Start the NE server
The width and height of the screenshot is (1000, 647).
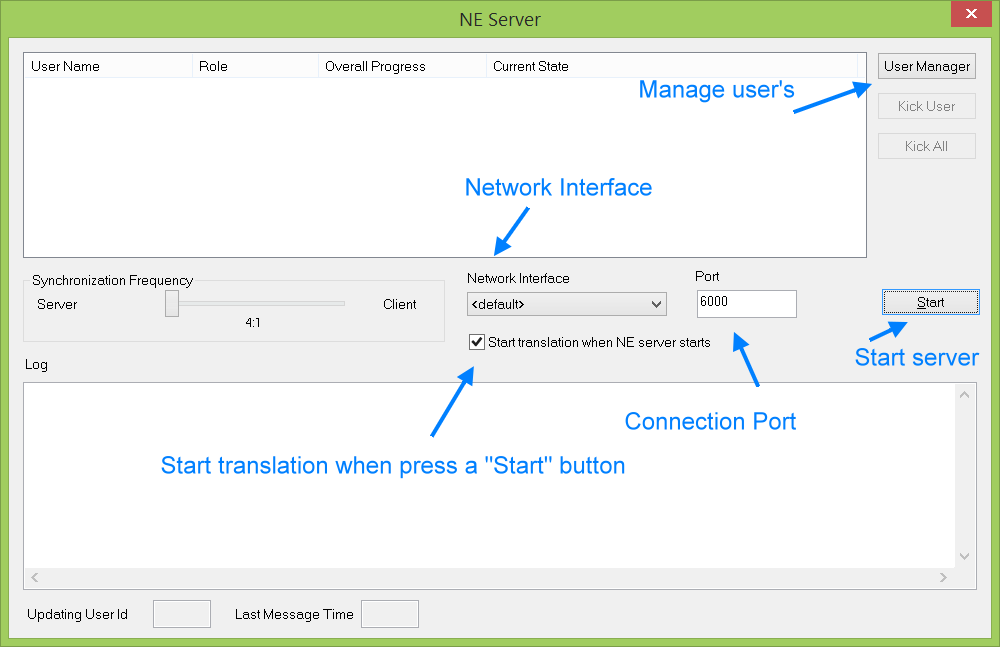click(930, 302)
